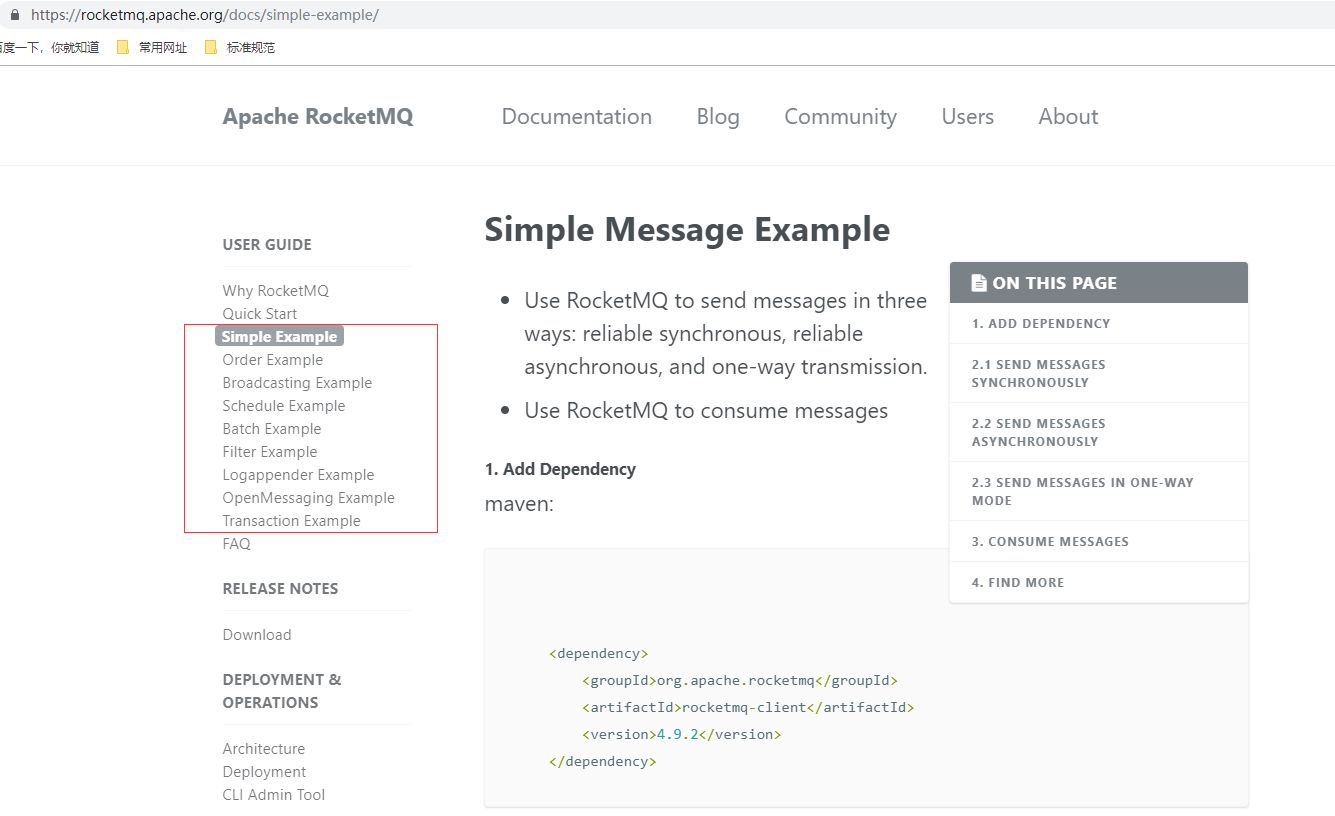Click the lock icon in address bar
The width and height of the screenshot is (1335, 816).
click(x=15, y=16)
